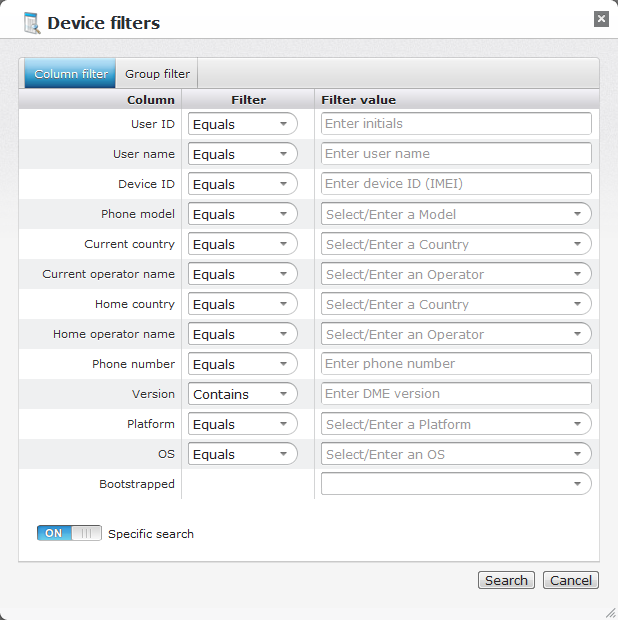Focus the Enter user name field

click(x=456, y=154)
